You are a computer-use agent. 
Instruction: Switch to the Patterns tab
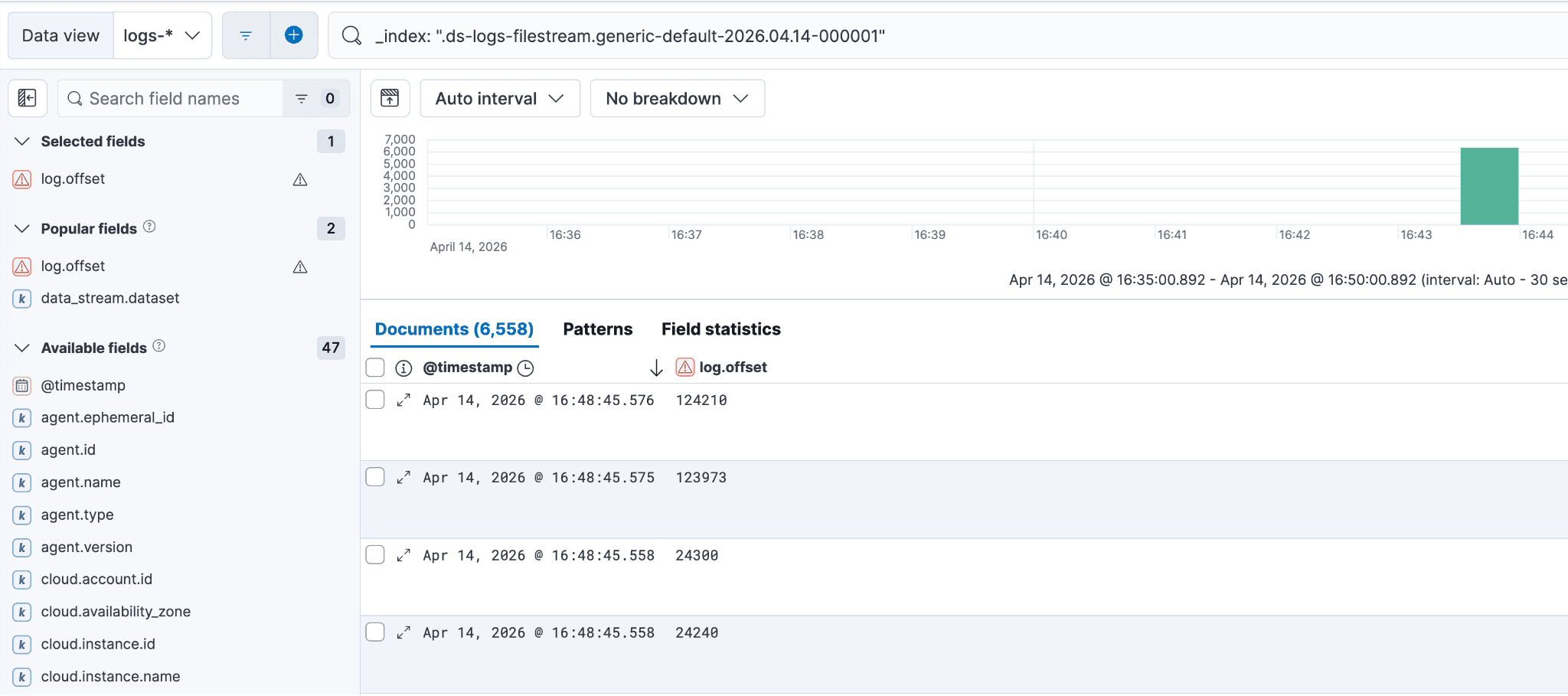(x=597, y=328)
